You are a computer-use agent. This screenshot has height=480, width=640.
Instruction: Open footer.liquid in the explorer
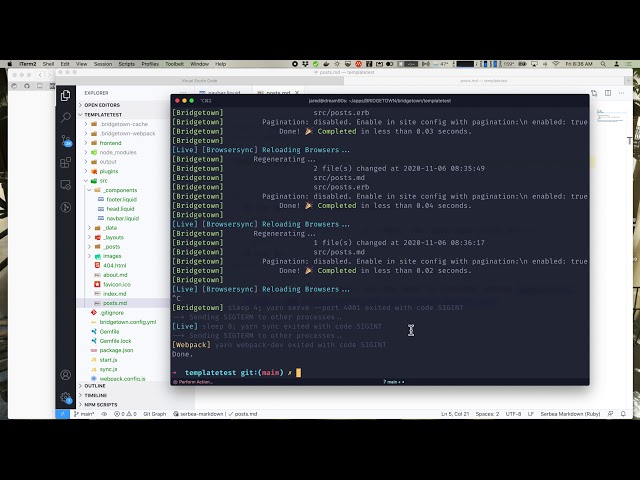tap(121, 200)
